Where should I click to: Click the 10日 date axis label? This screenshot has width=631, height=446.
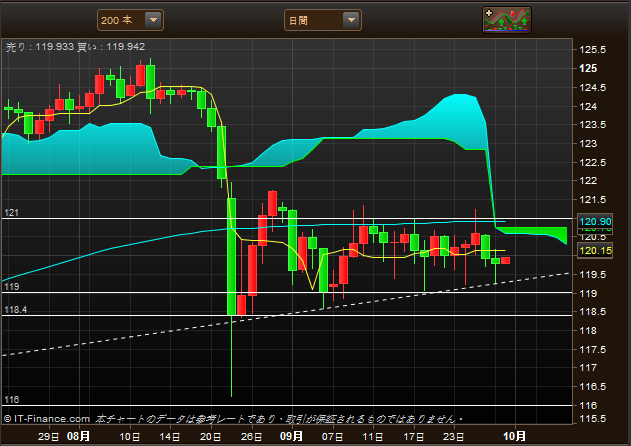coord(130,436)
